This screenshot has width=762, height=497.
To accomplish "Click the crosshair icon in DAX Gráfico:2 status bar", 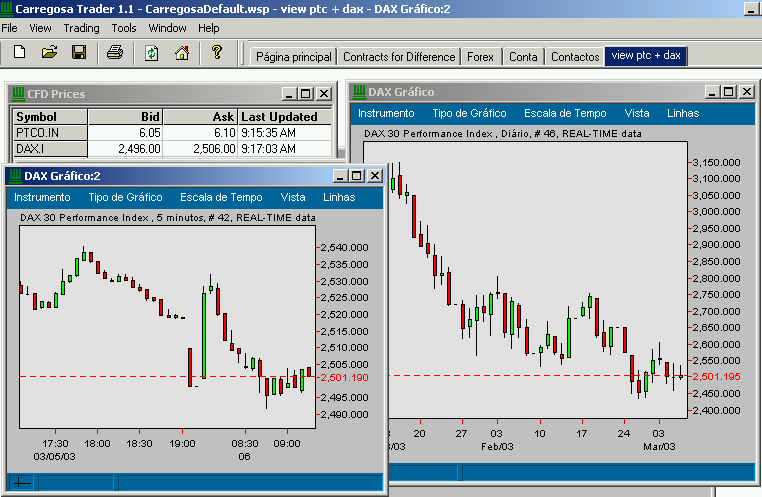I will (22, 482).
